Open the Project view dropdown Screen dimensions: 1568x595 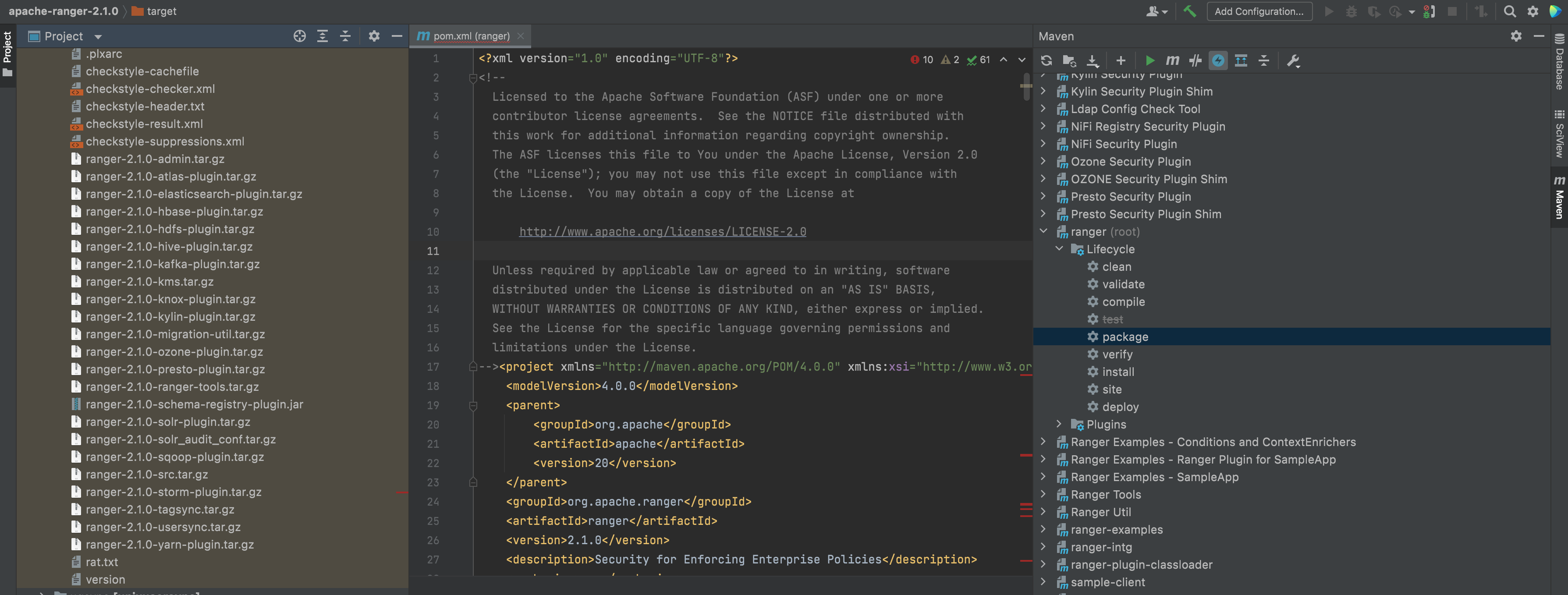pos(98,36)
